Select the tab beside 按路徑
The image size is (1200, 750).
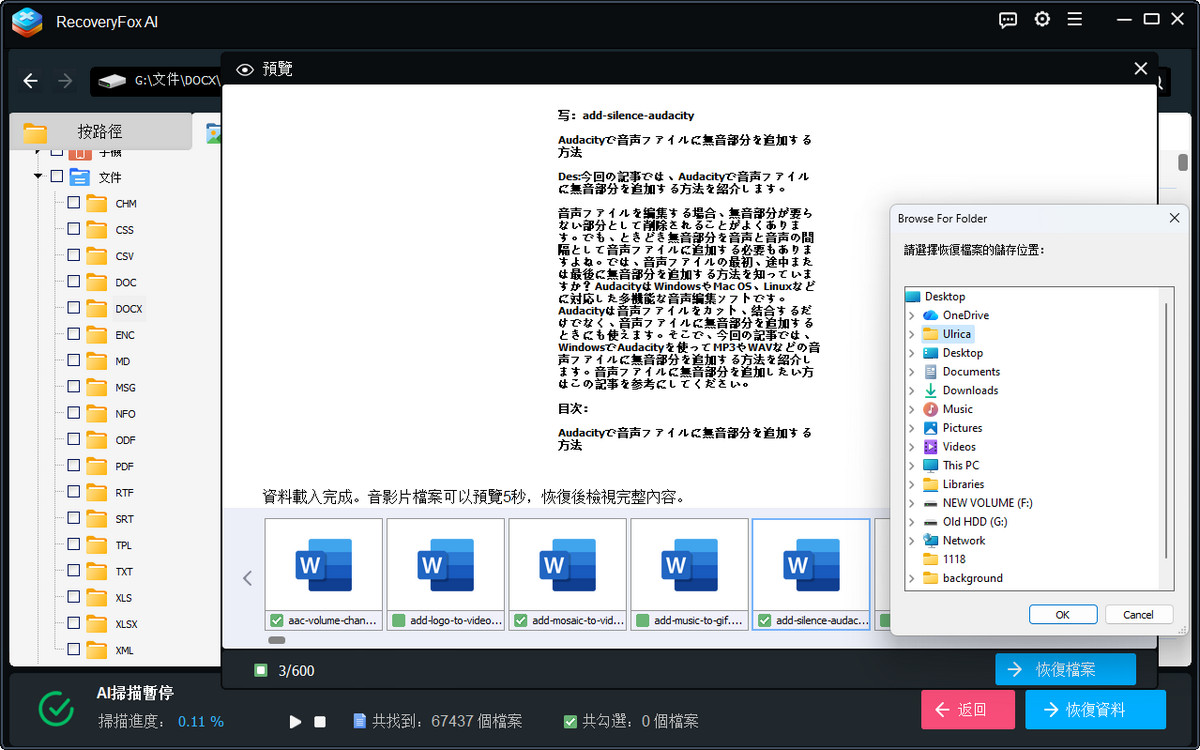click(x=213, y=131)
